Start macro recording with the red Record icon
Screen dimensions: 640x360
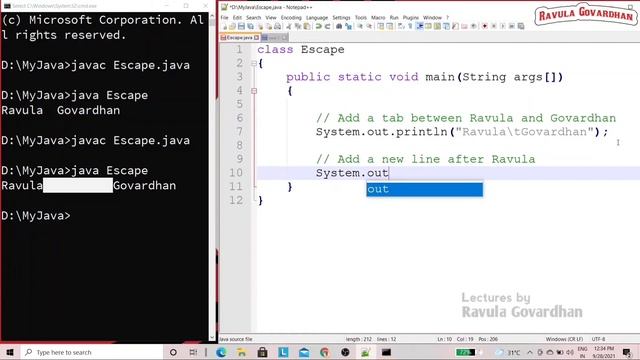(484, 26)
